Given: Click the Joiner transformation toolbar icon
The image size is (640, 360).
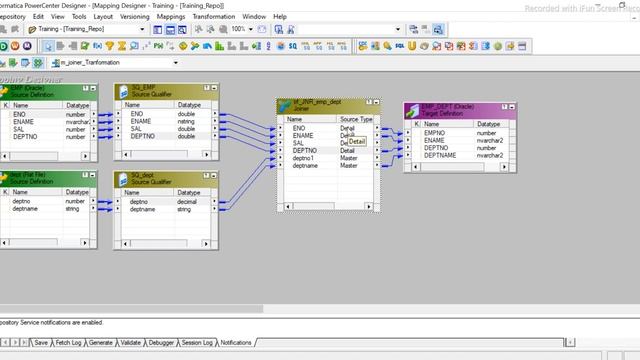Looking at the screenshot, I should (x=195, y=46).
